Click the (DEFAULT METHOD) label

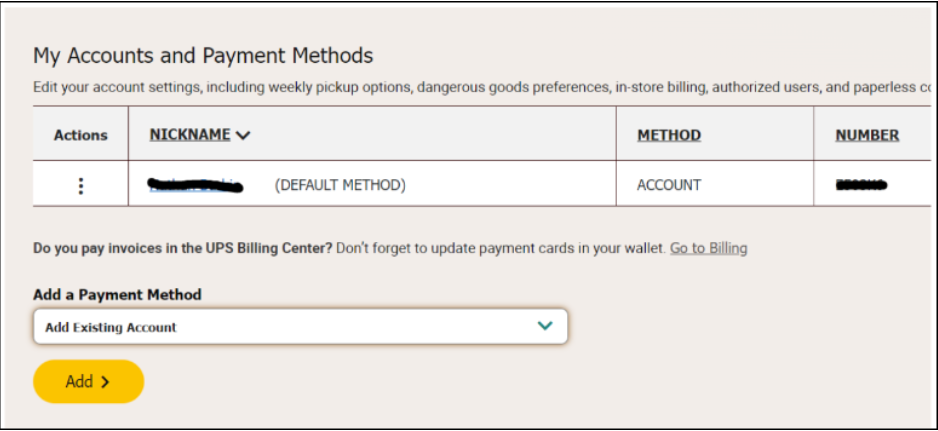(x=340, y=185)
